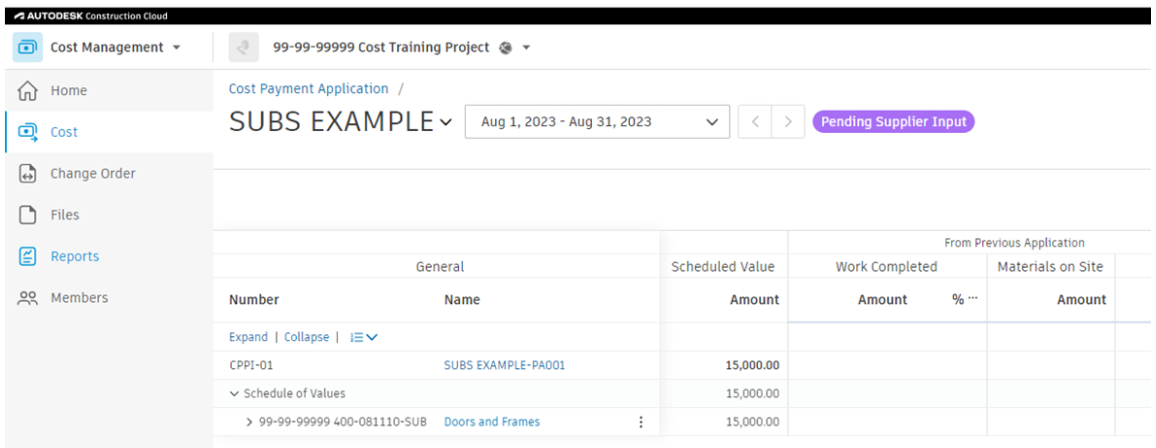Click the Work Completed column group header
This screenshot has width=1156, height=448.
(x=886, y=267)
